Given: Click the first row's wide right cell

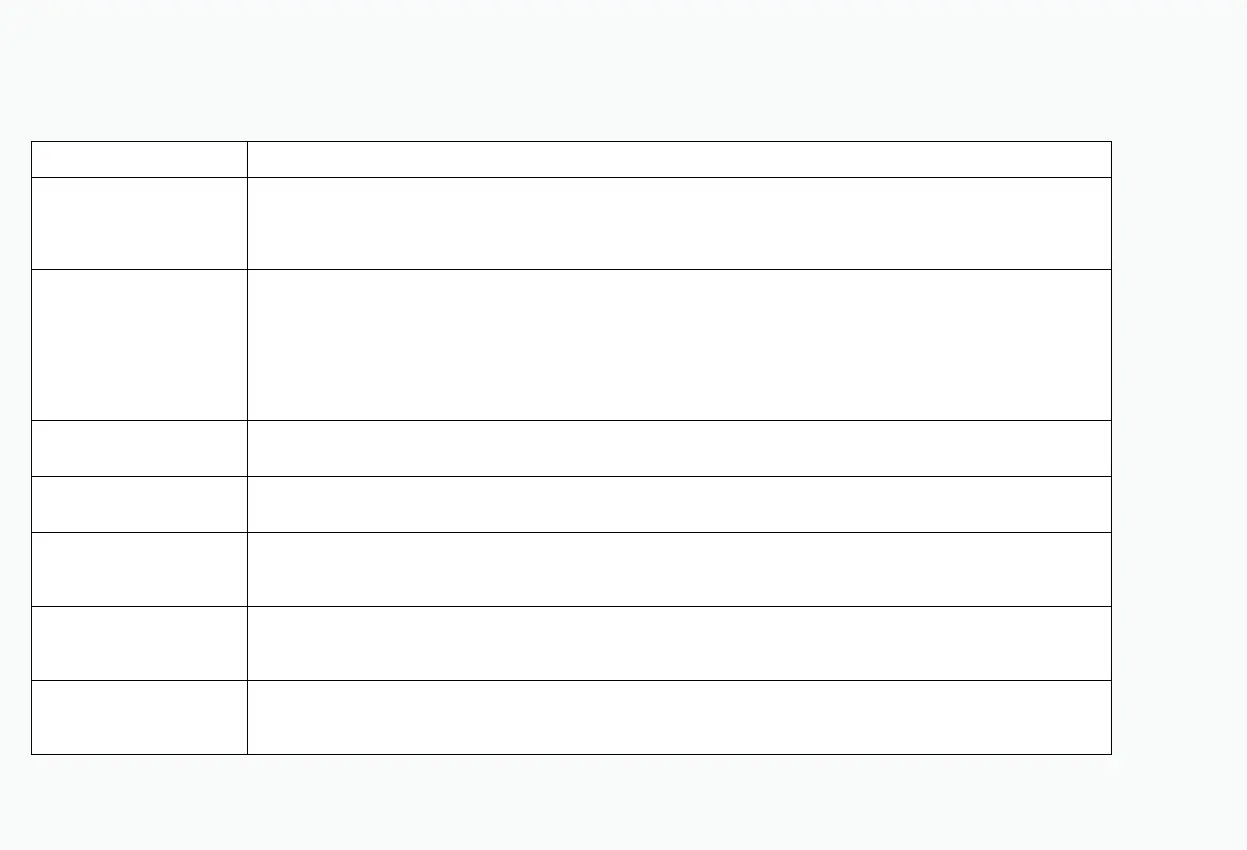Looking at the screenshot, I should pyautogui.click(x=679, y=159).
